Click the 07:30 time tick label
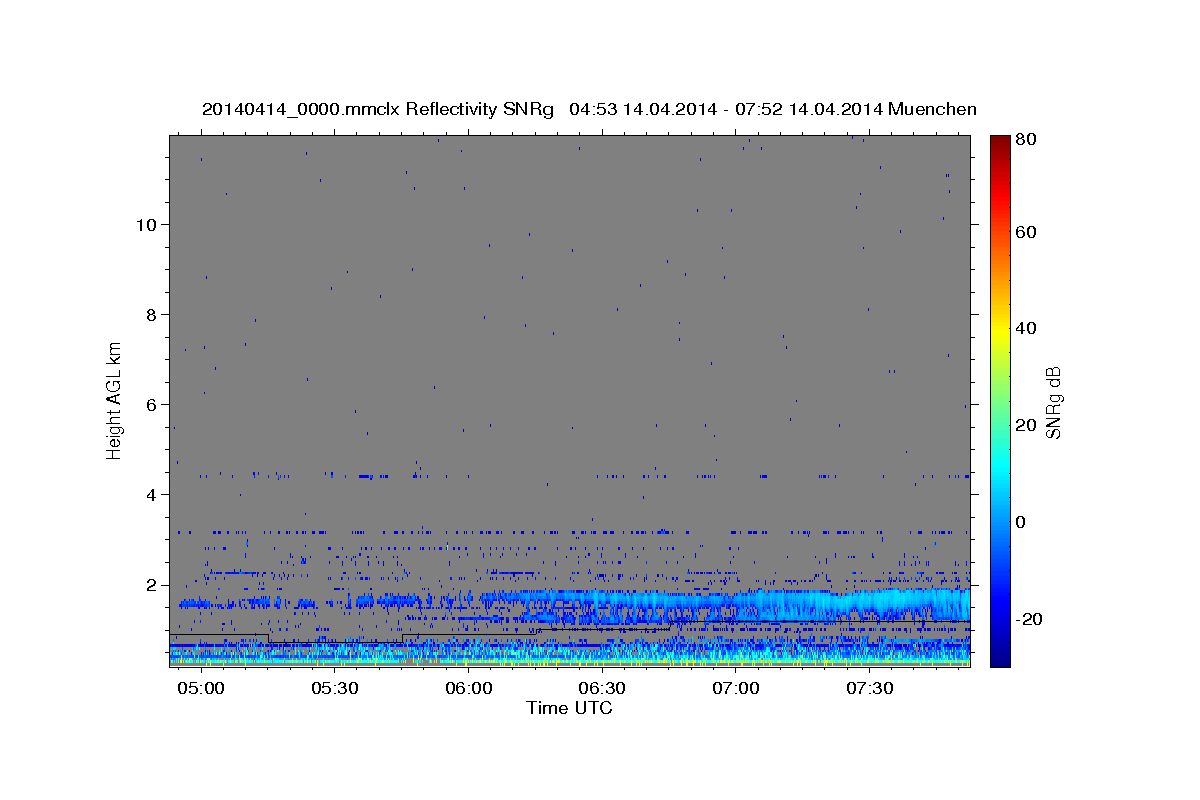Image resolution: width=1200 pixels, height=800 pixels. click(871, 689)
